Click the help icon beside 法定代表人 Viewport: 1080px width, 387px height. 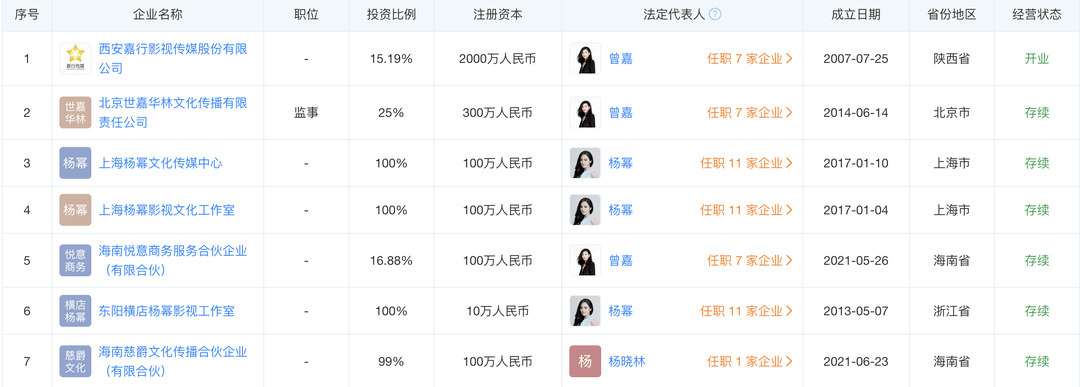[x=715, y=14]
